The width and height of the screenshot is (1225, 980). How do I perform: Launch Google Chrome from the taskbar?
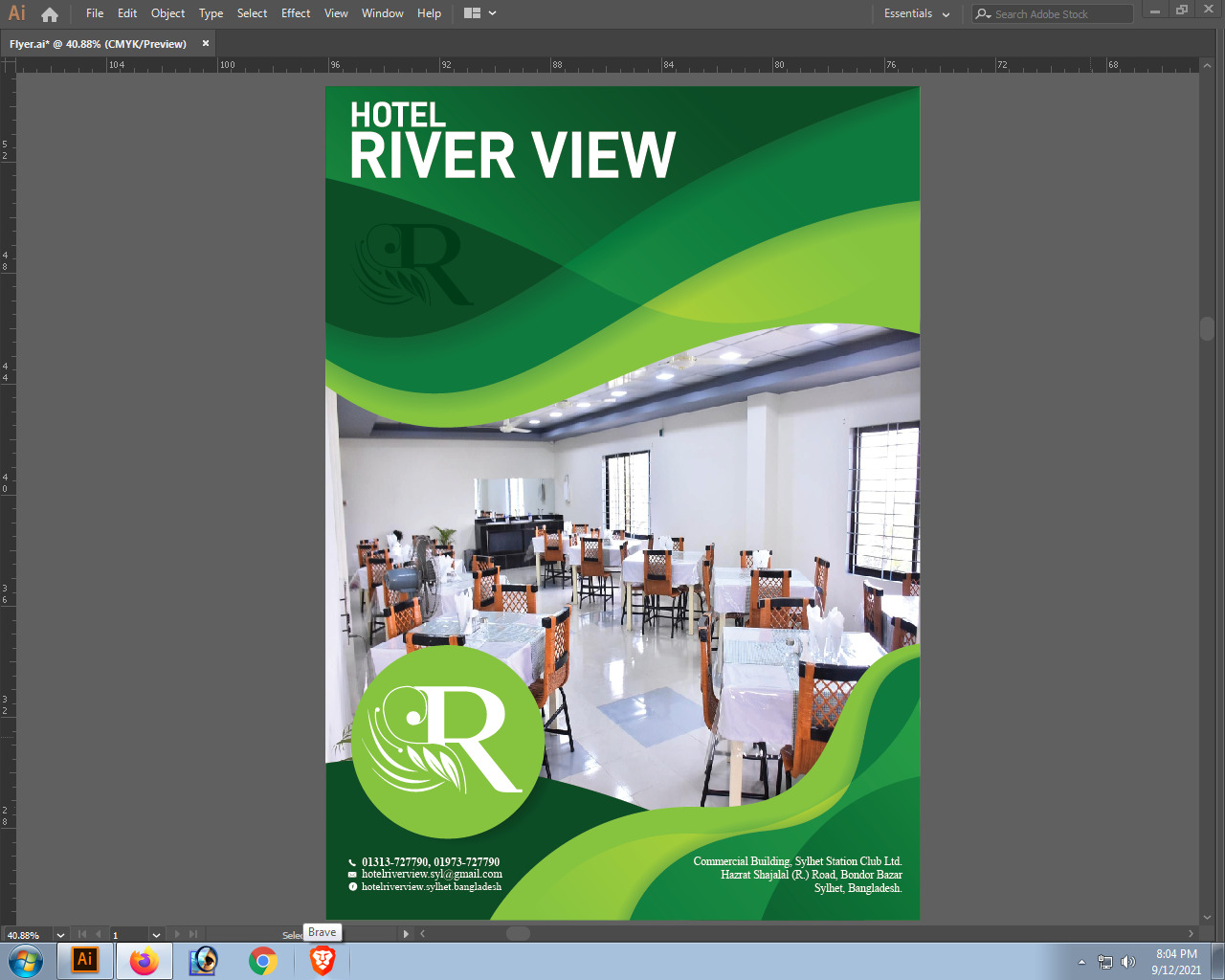[x=262, y=961]
